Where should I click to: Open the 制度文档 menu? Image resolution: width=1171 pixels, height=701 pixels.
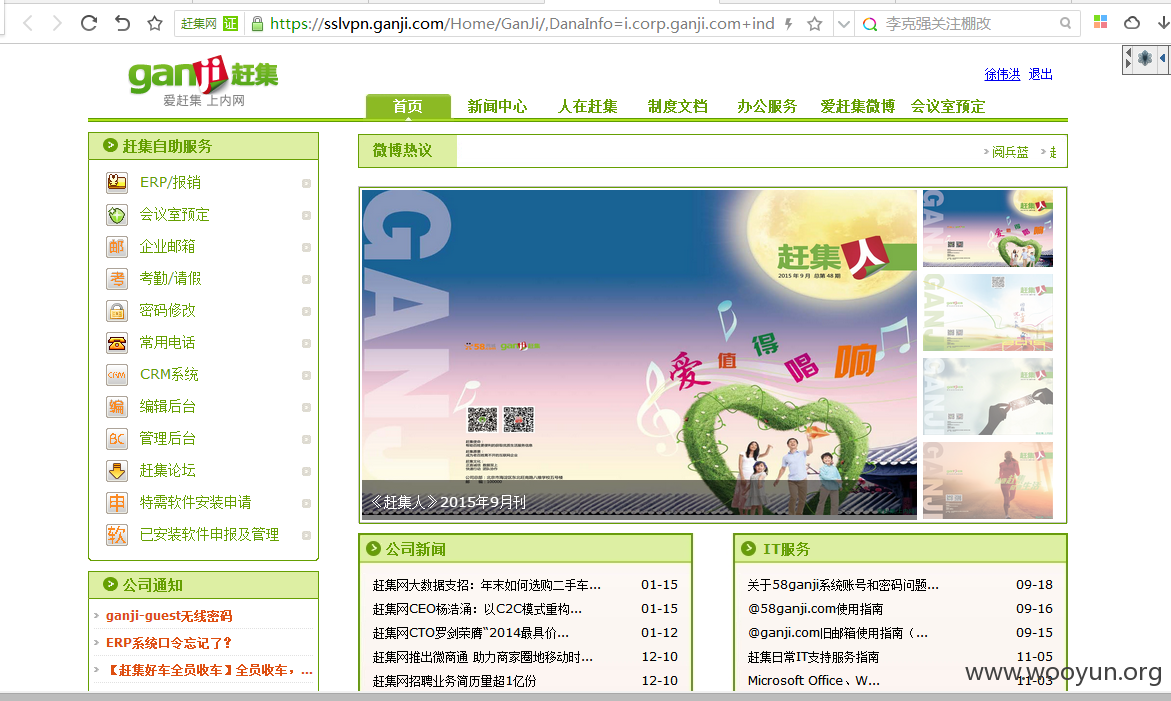[677, 106]
